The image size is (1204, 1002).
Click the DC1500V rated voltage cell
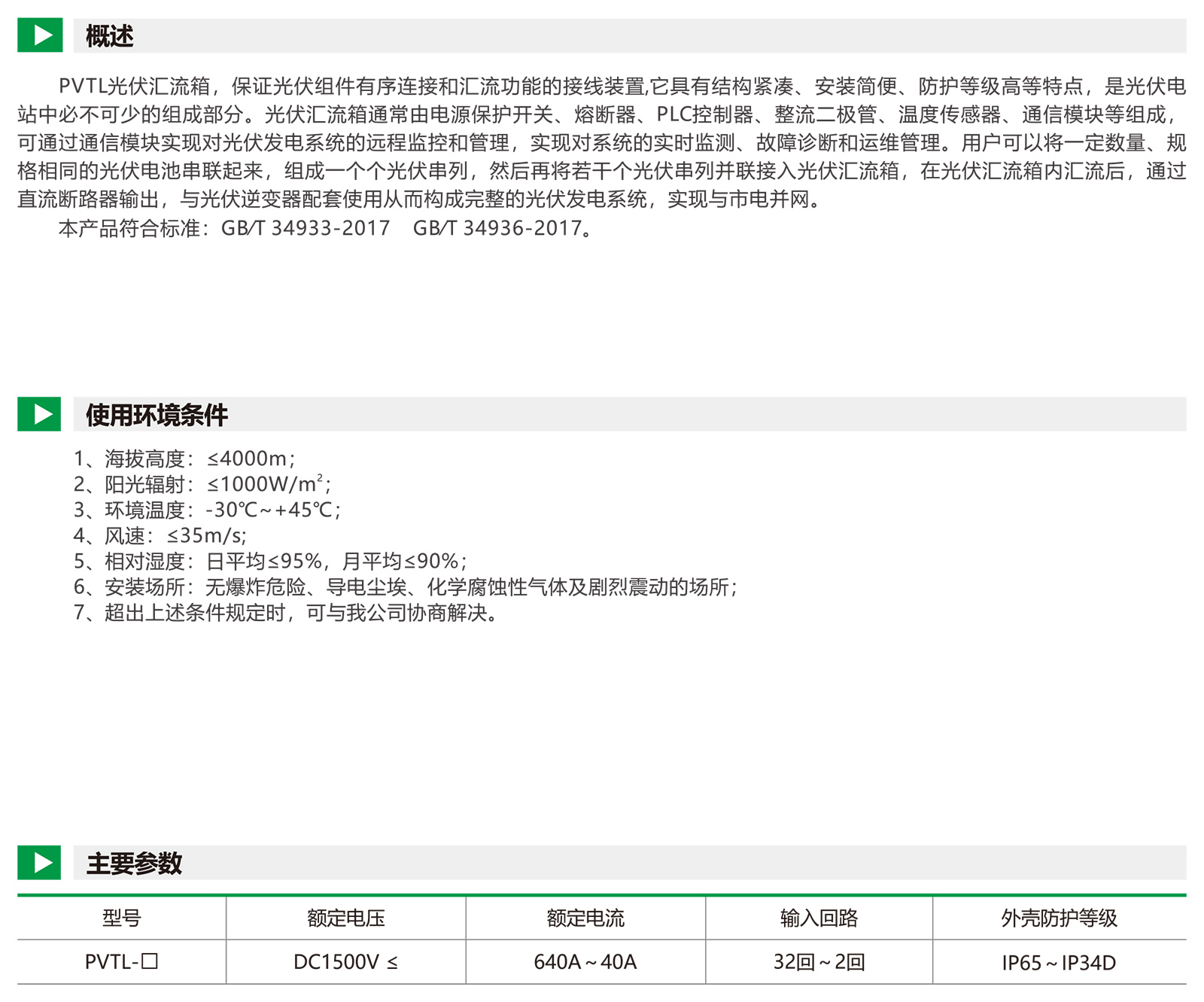click(345, 962)
